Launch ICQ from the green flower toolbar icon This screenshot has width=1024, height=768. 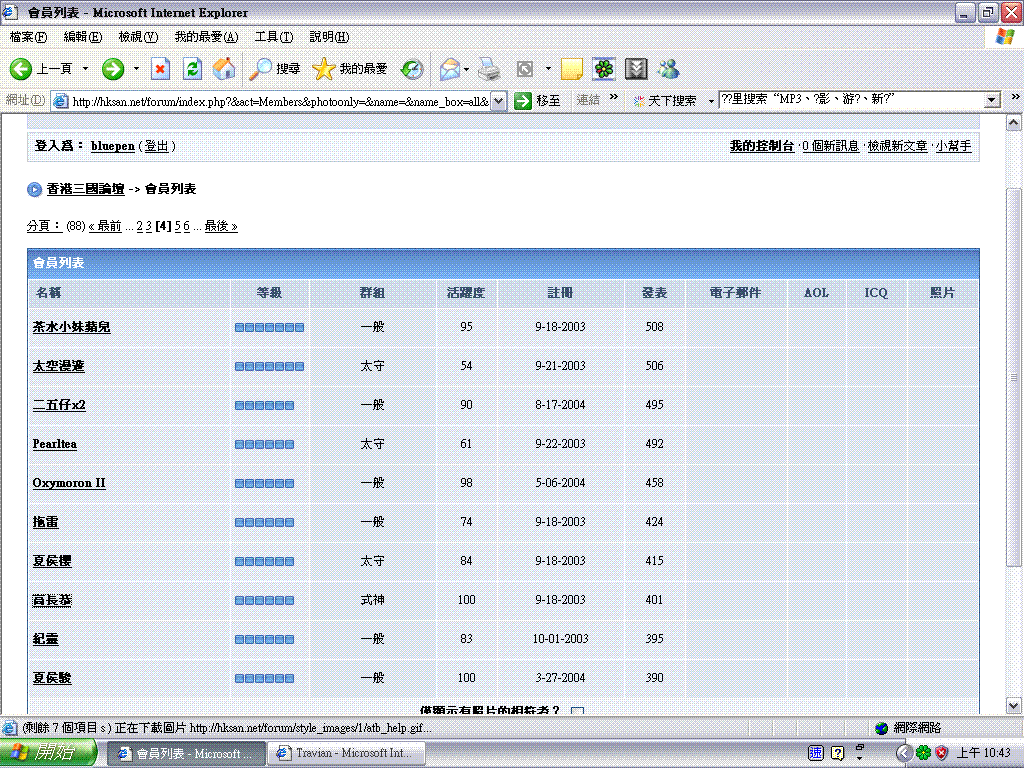click(x=603, y=69)
